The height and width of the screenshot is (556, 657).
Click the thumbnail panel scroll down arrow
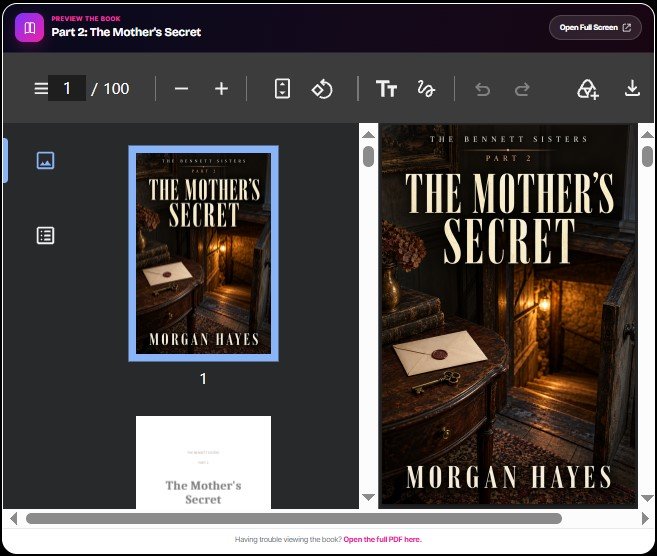368,497
